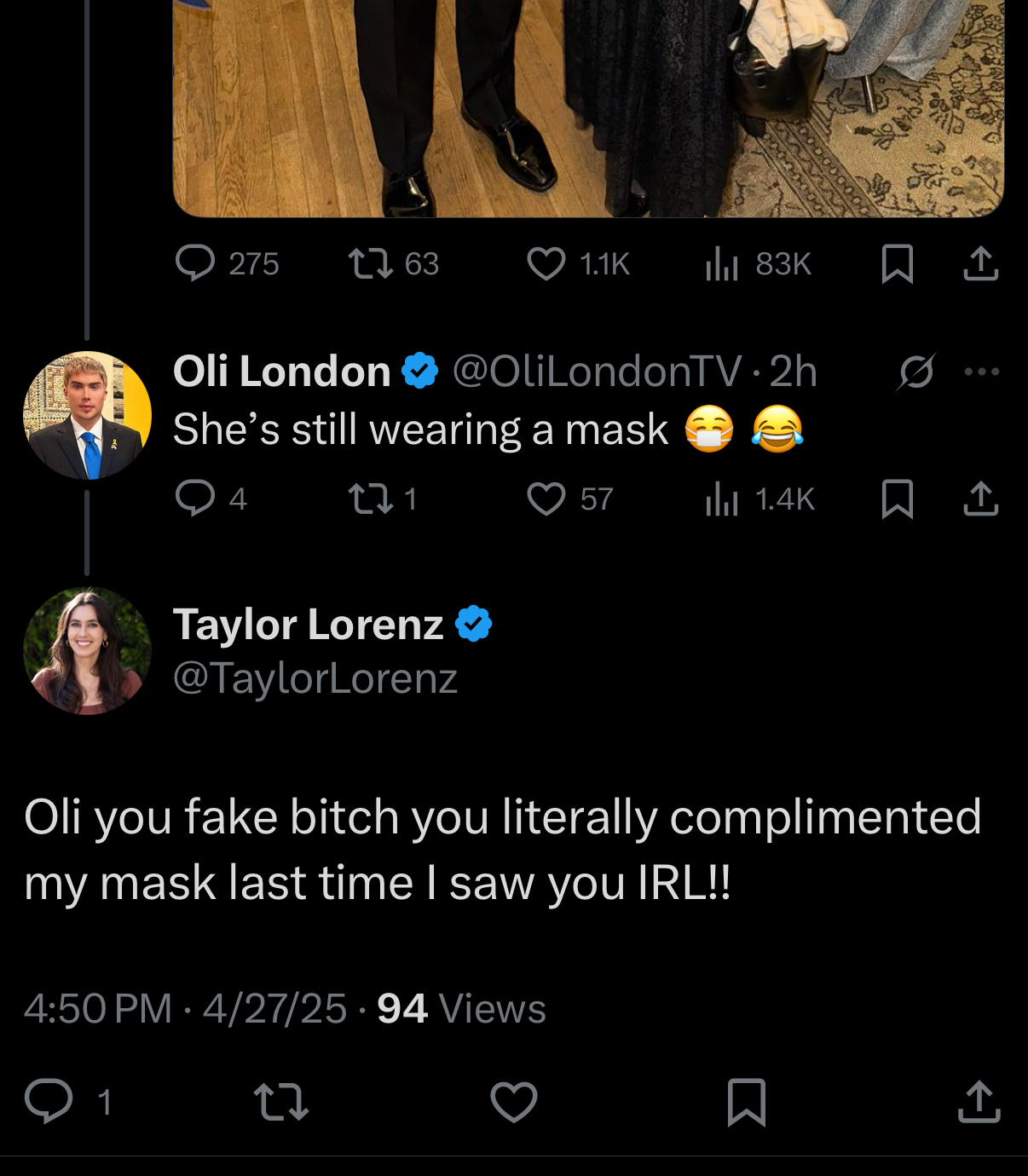Image resolution: width=1028 pixels, height=1176 pixels.
Task: Share Taylor Lorenz's reply post
Action: tap(979, 1102)
